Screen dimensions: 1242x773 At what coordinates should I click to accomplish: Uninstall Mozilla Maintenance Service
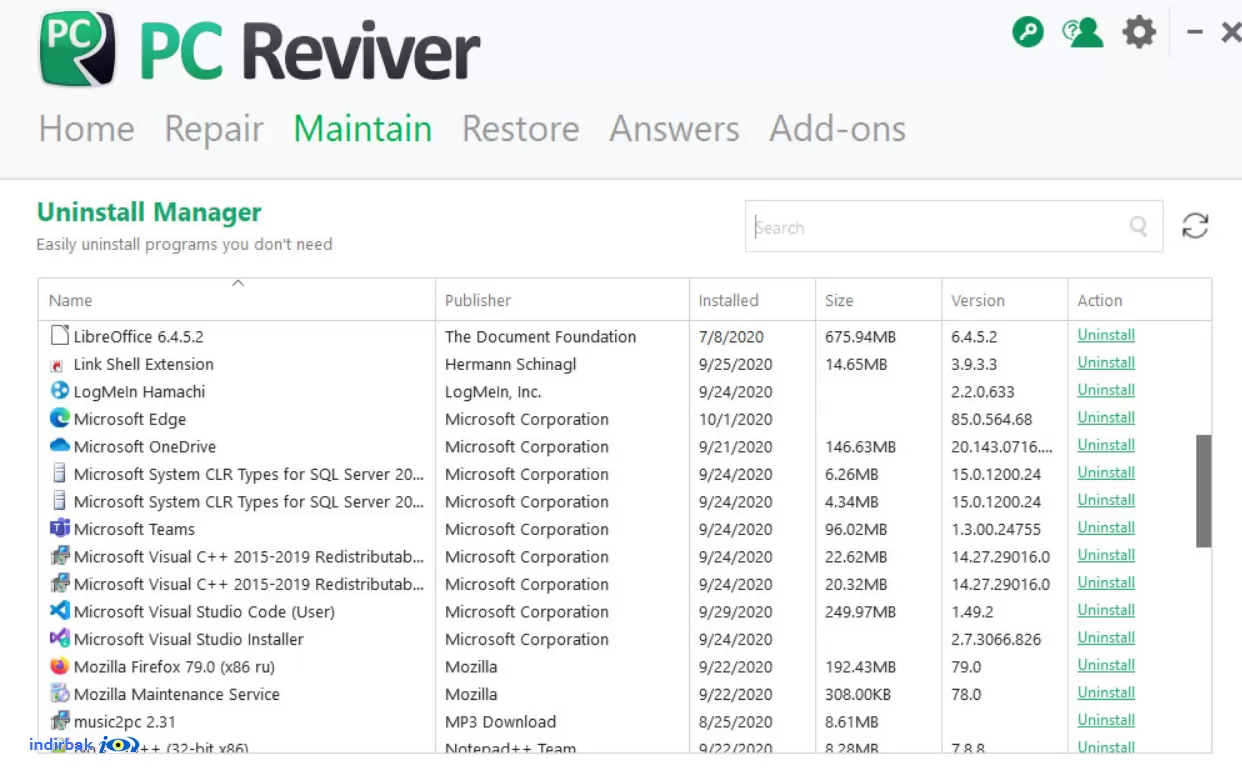pyautogui.click(x=1106, y=693)
